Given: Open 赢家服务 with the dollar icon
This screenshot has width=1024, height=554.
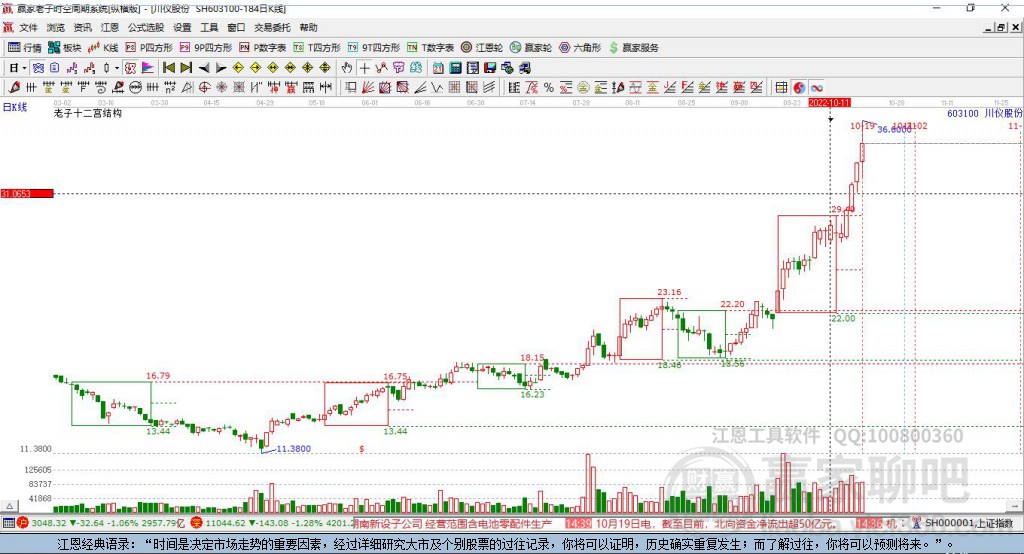Looking at the screenshot, I should click(x=633, y=48).
